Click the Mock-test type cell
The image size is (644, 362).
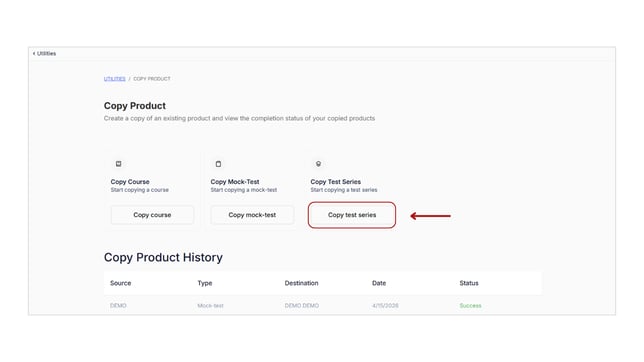click(210, 306)
